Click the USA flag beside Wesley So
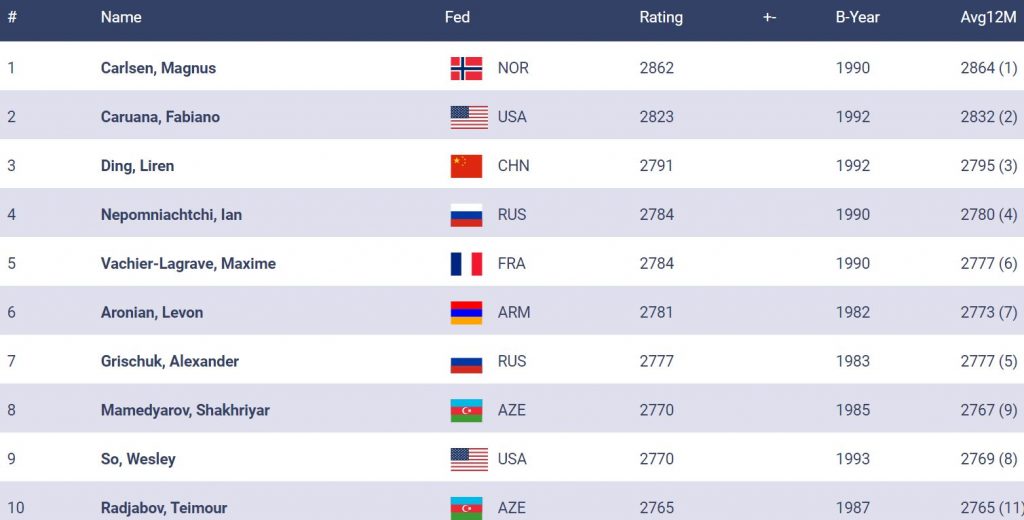The image size is (1024, 520). coord(469,460)
